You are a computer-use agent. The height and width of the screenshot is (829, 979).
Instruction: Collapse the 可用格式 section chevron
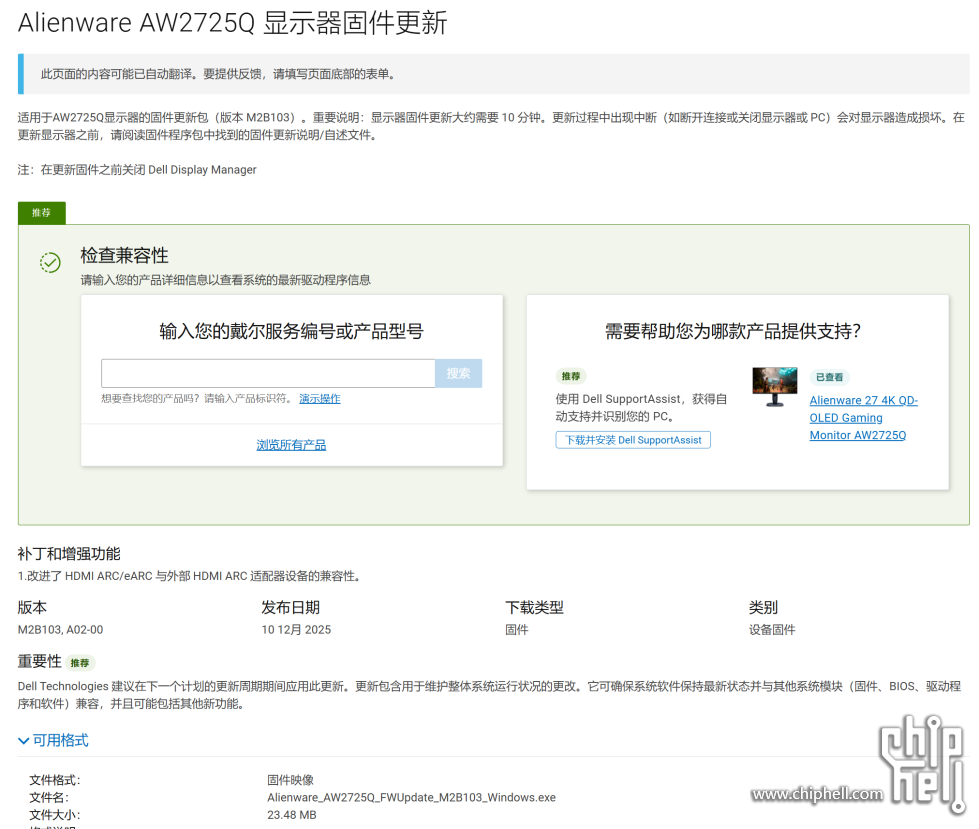pos(24,741)
